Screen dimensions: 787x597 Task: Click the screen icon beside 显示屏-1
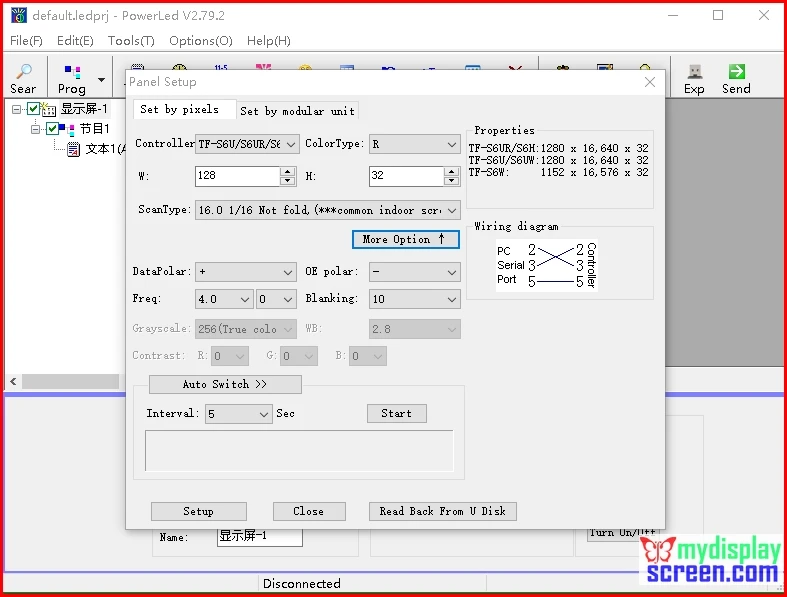(x=49, y=108)
